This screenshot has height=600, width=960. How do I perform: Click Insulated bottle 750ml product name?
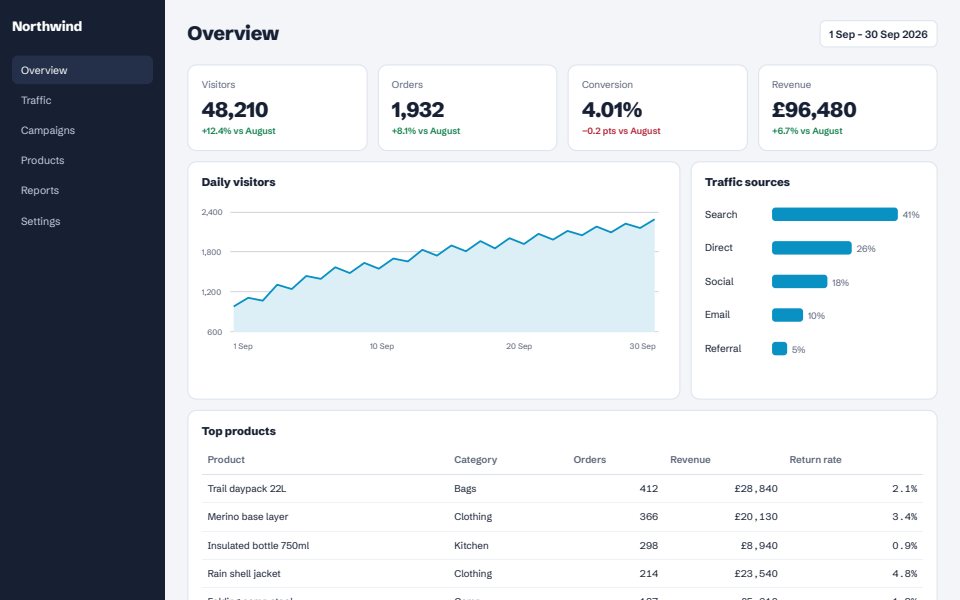(x=258, y=546)
